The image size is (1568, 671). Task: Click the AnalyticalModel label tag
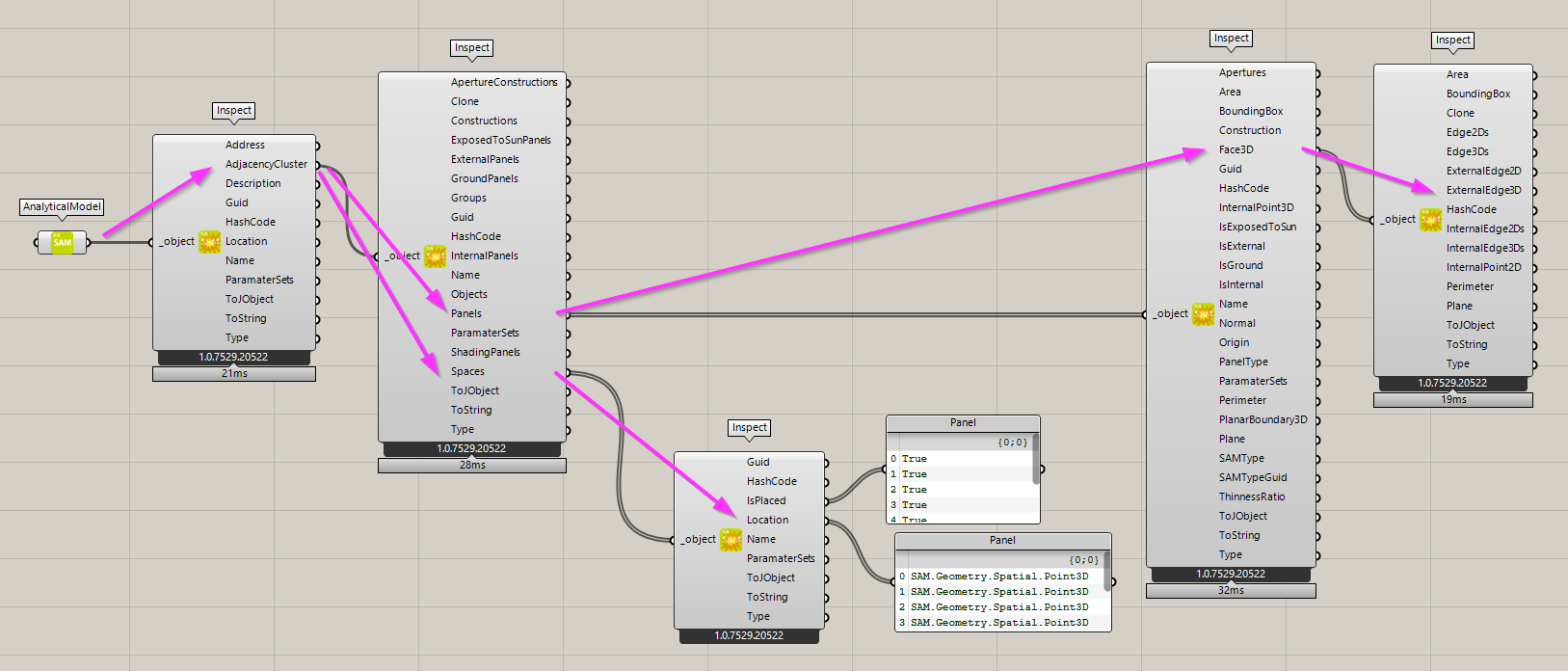pos(62,206)
